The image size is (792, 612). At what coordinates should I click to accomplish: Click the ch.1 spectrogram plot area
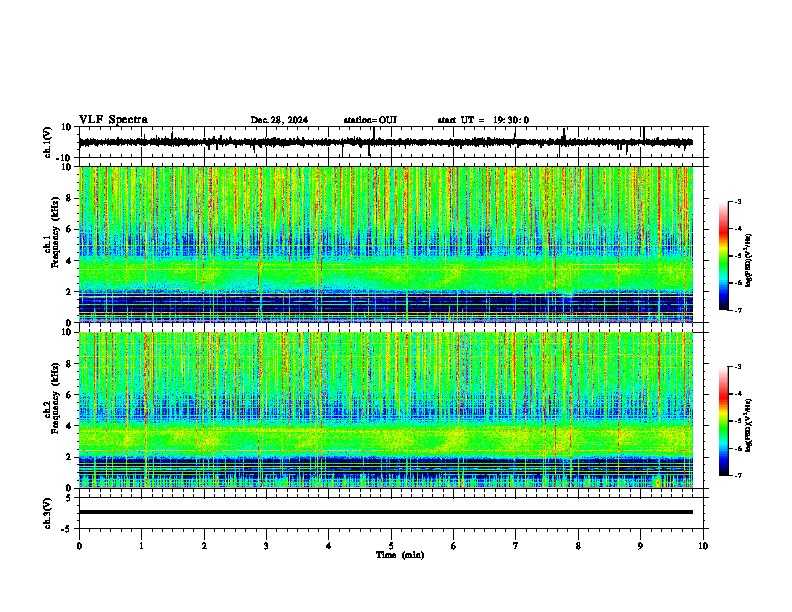386,244
